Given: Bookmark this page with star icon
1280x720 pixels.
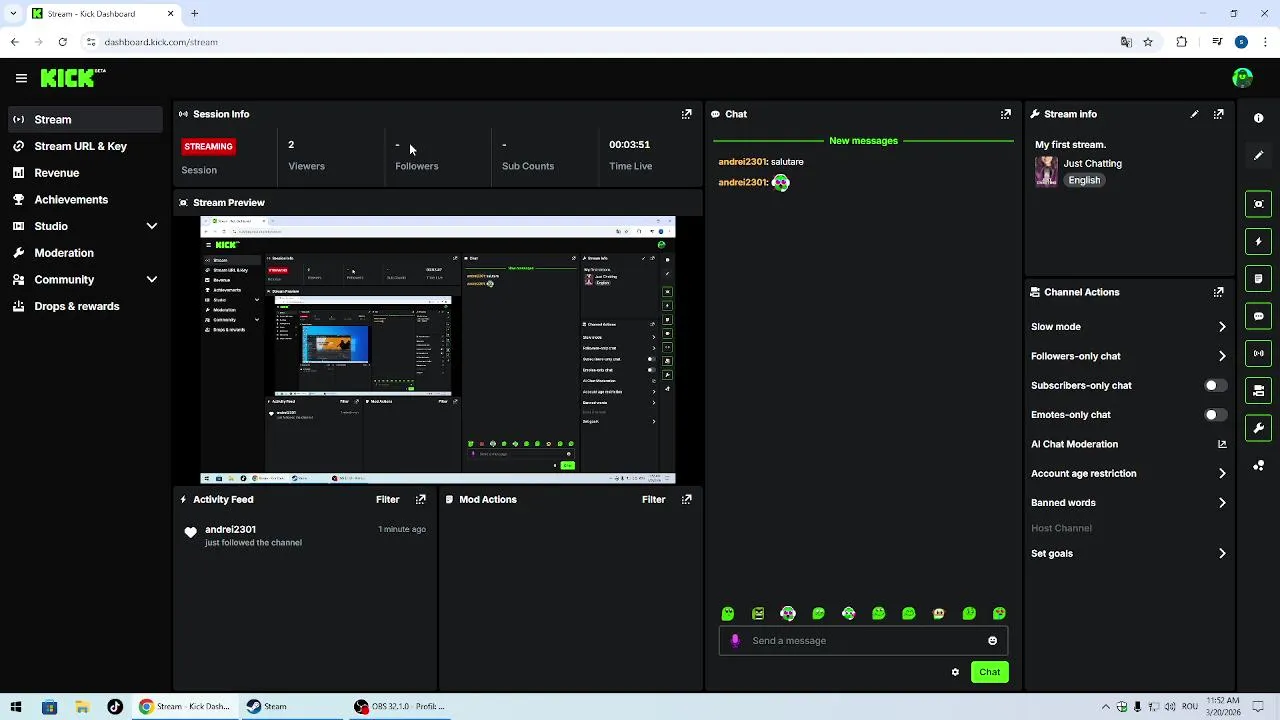Looking at the screenshot, I should tap(1148, 42).
